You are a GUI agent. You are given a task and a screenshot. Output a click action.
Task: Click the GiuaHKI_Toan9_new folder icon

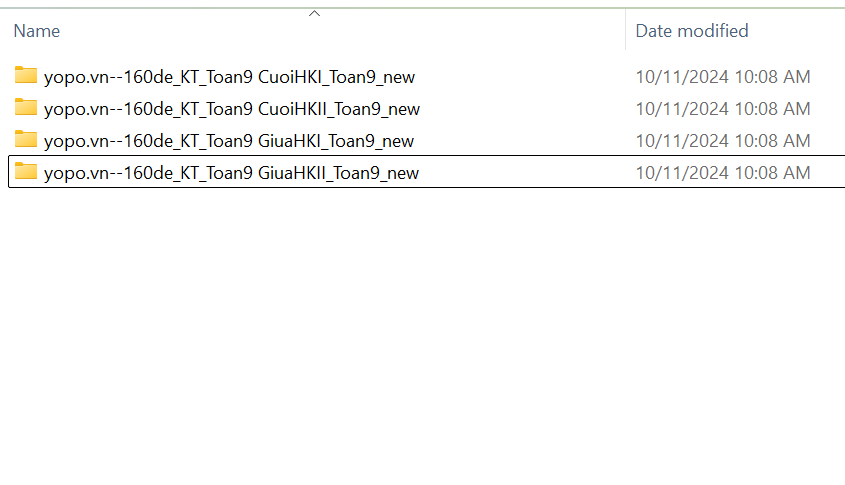click(x=26, y=140)
